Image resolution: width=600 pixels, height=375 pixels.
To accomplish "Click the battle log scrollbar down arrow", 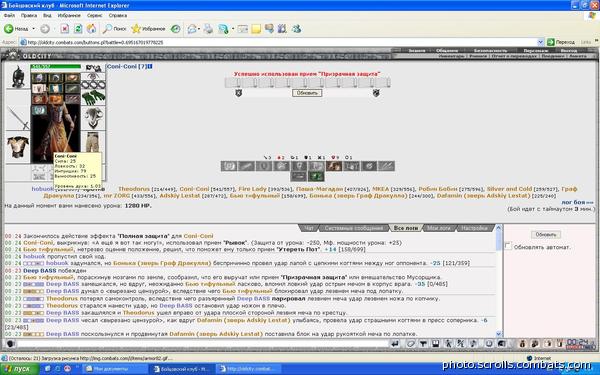I will coord(499,334).
